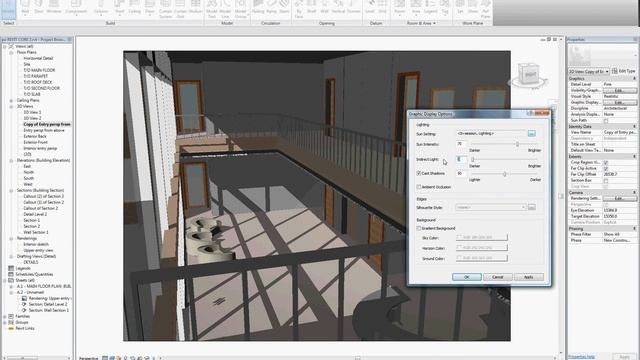The width and height of the screenshot is (640, 360).
Task: Select Entry persp from above view
Action: coord(44,130)
